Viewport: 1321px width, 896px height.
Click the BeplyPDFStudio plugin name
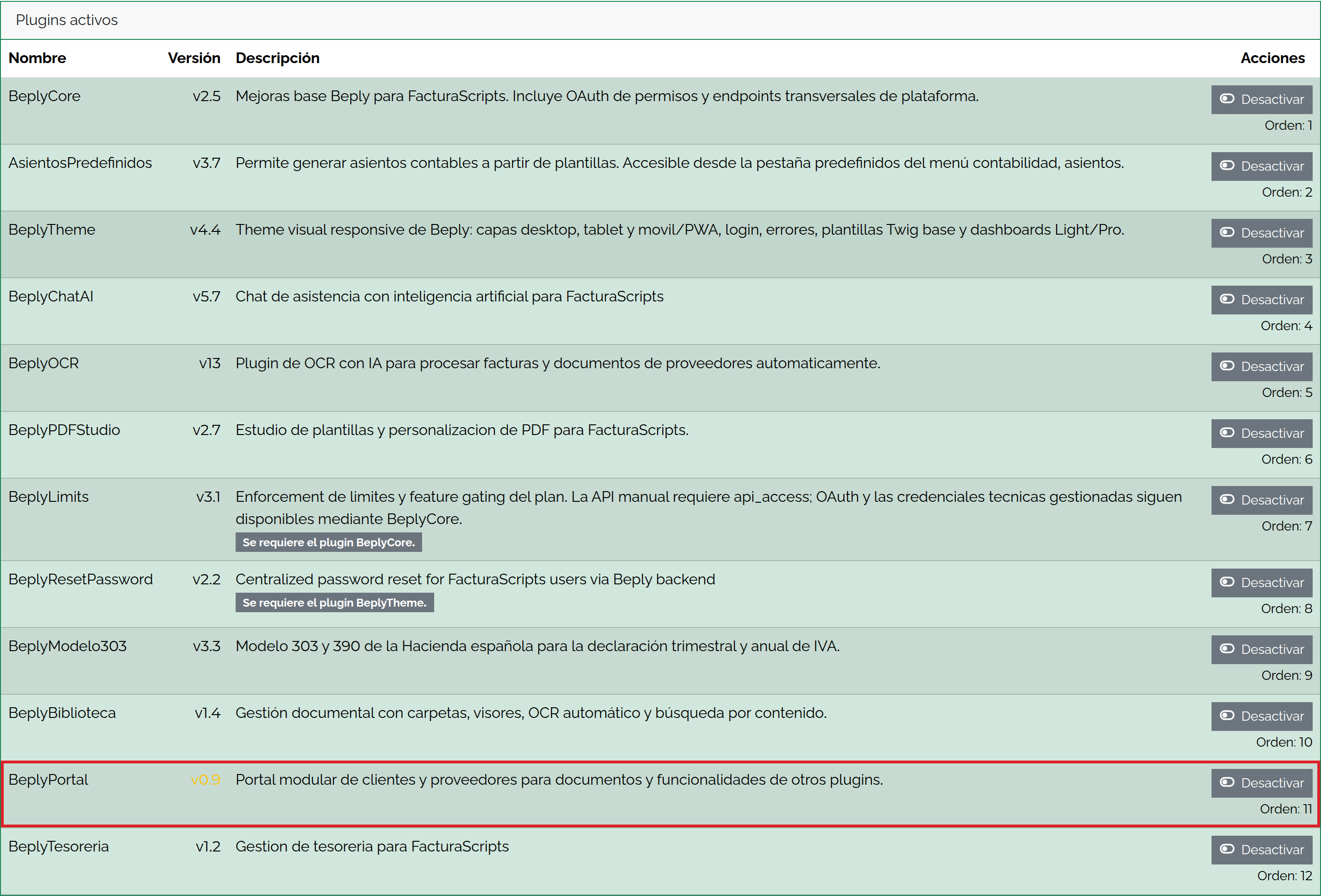pos(64,429)
